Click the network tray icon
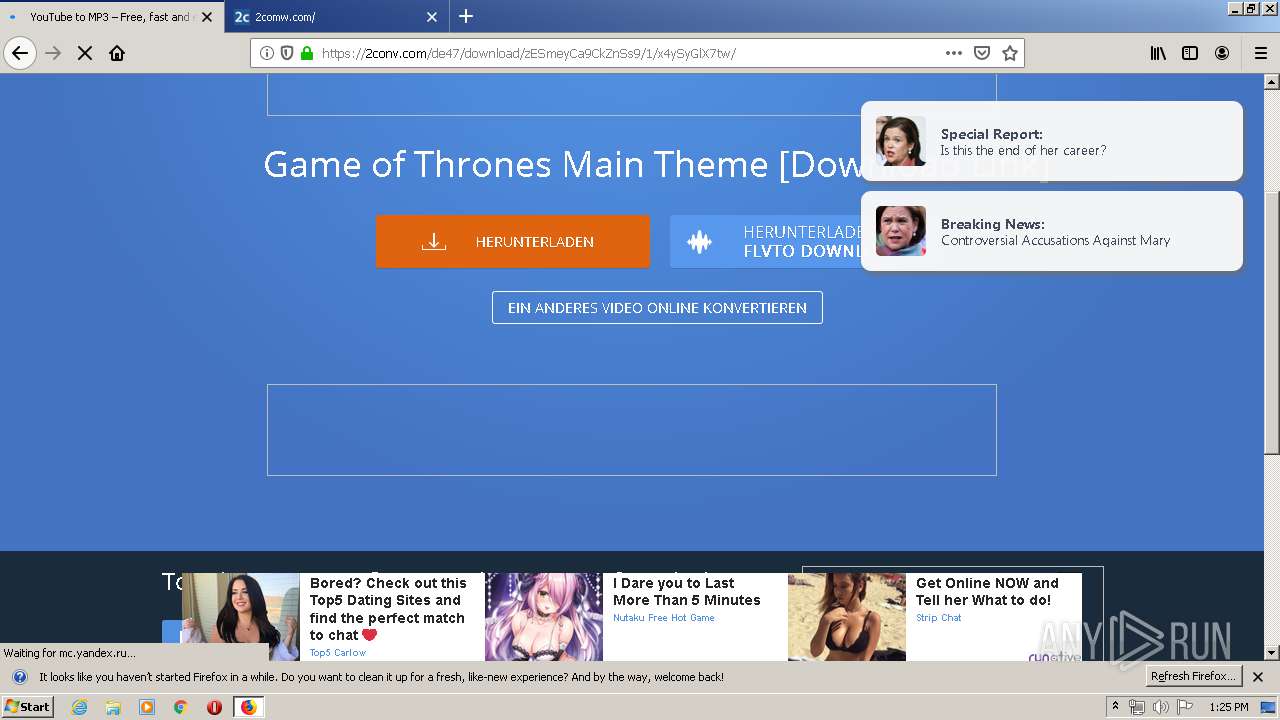 coord(1137,707)
